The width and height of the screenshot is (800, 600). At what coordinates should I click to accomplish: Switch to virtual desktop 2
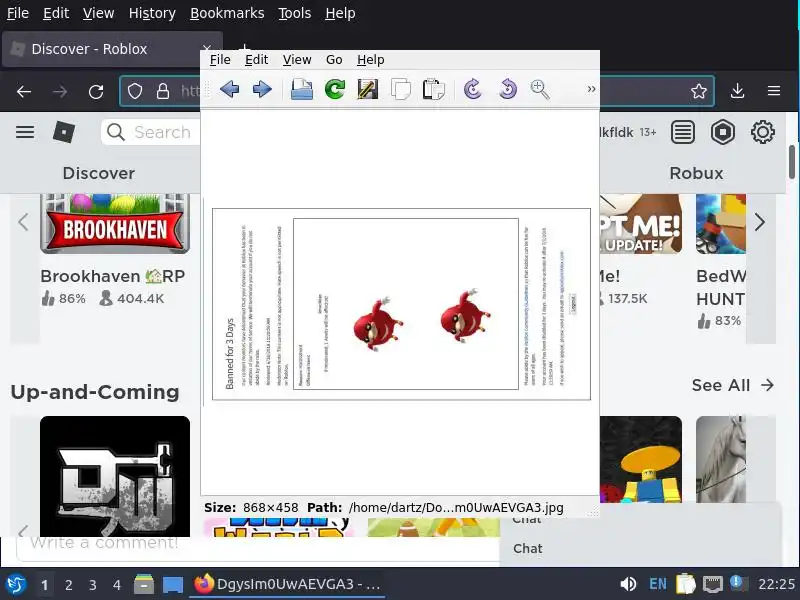68,585
